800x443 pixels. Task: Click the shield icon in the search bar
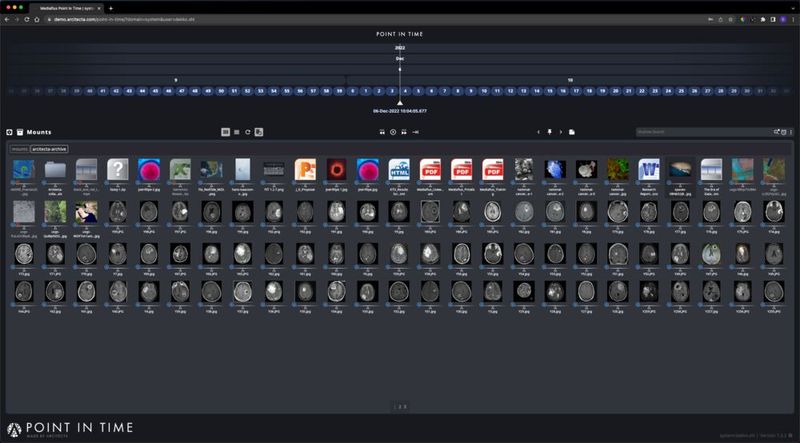(x=784, y=132)
